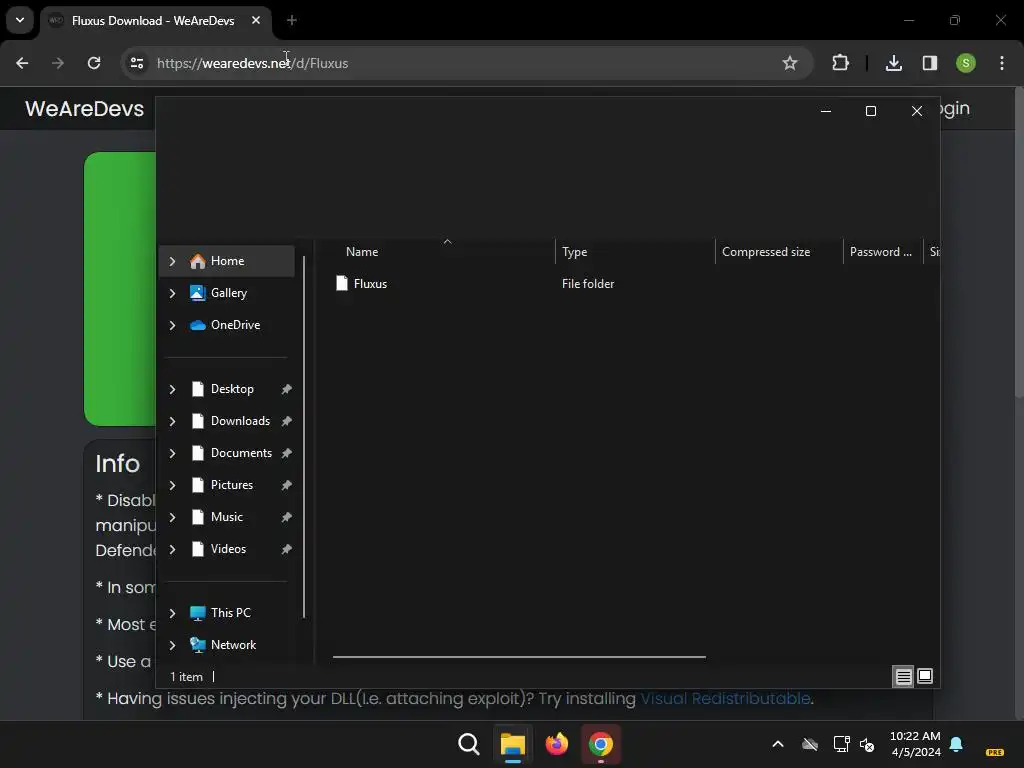Reload the WeAreDevs page

pyautogui.click(x=94, y=63)
